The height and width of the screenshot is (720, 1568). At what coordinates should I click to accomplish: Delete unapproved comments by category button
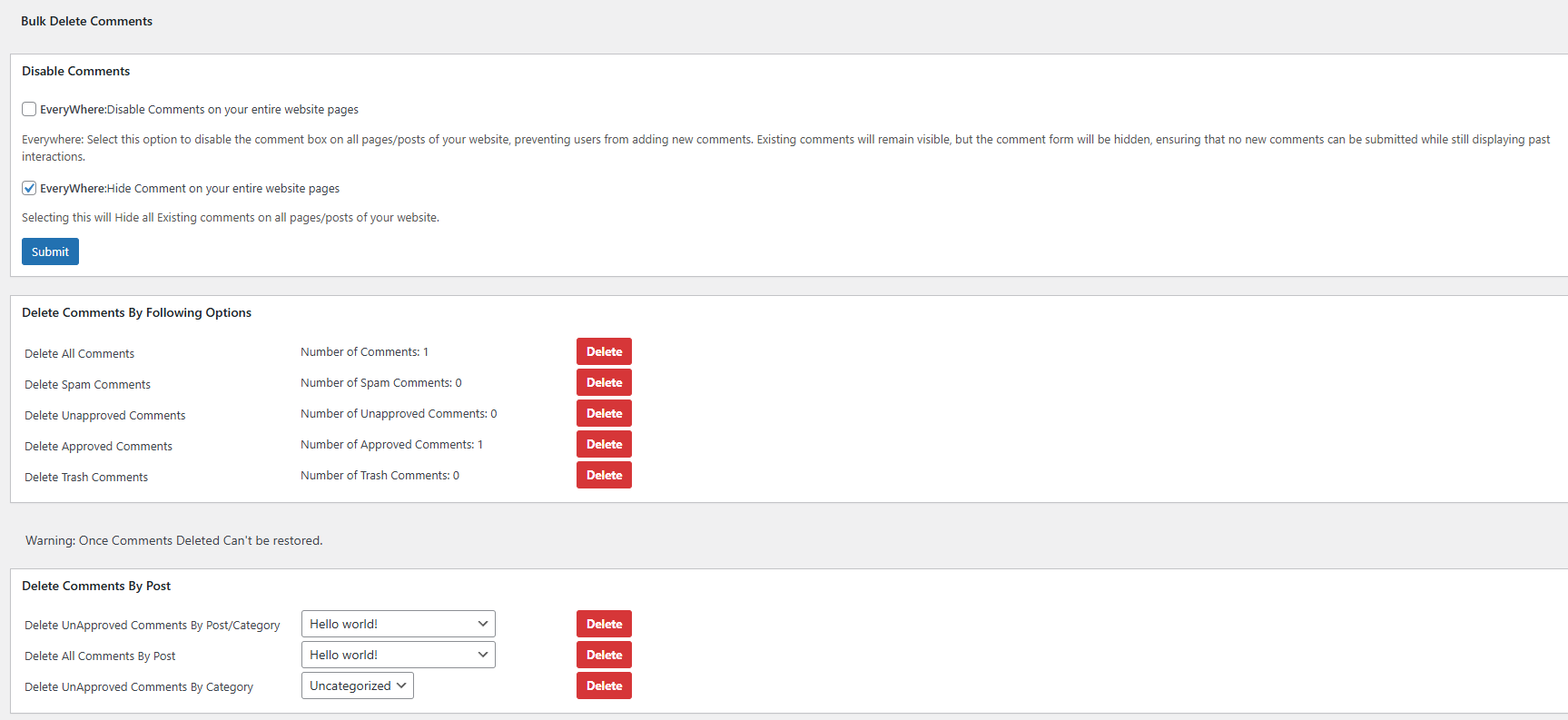click(x=604, y=685)
